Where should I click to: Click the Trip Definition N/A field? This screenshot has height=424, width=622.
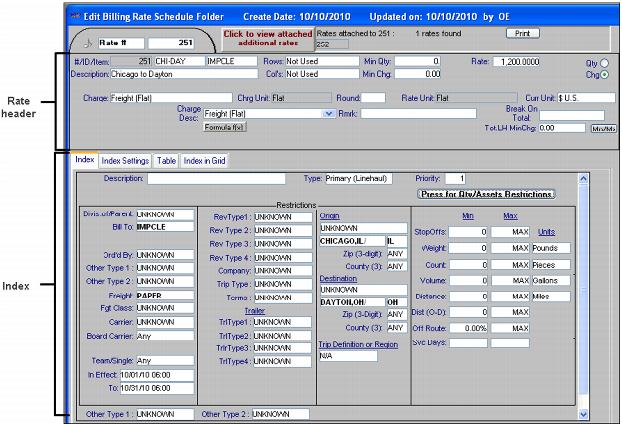(x=348, y=356)
